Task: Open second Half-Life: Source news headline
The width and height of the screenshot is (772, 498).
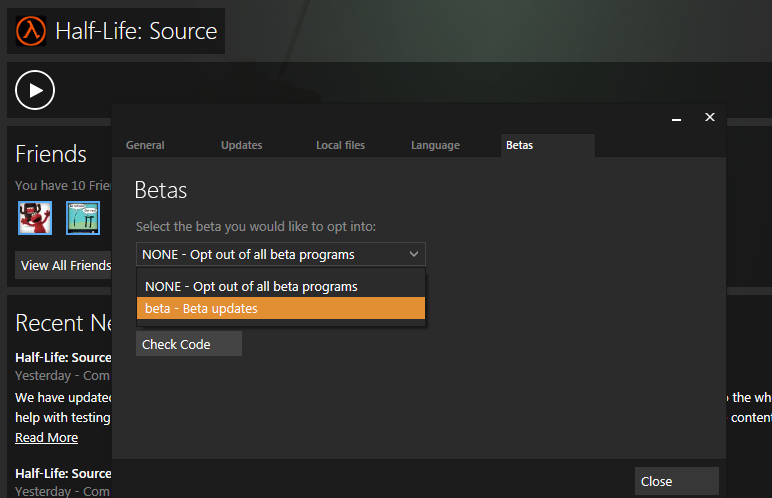Action: [x=63, y=473]
